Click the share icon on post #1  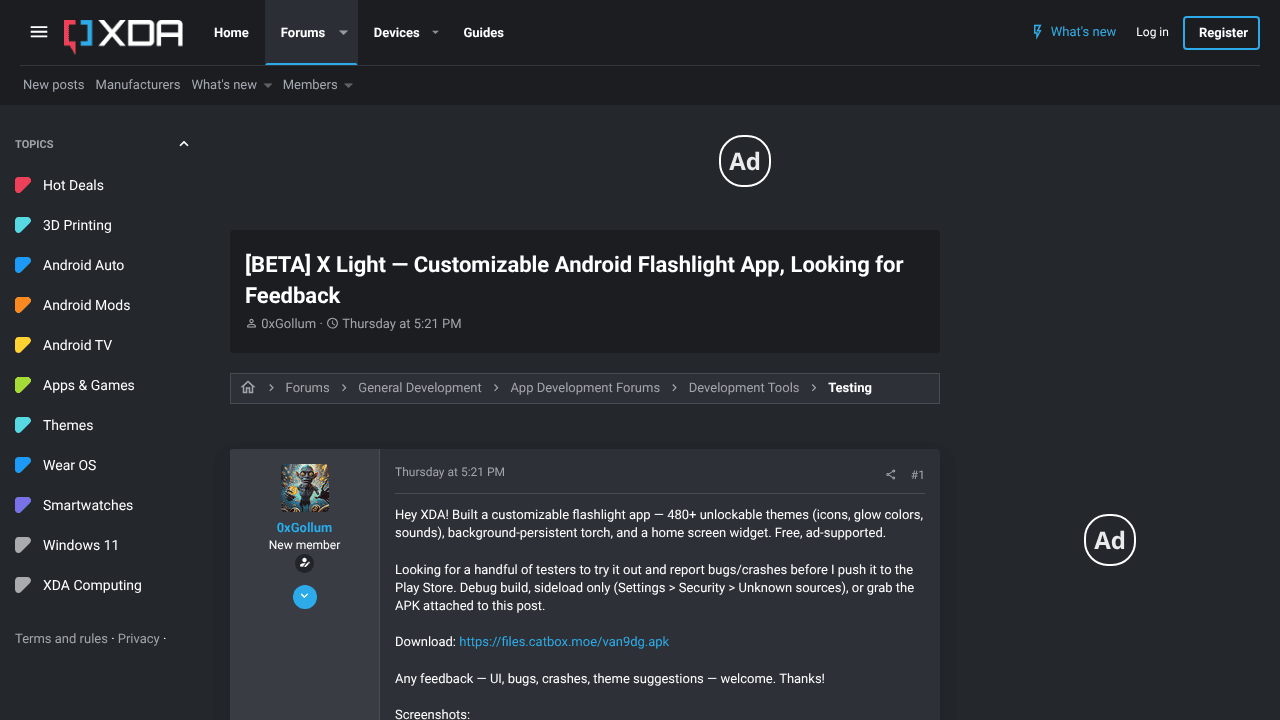[x=890, y=475]
